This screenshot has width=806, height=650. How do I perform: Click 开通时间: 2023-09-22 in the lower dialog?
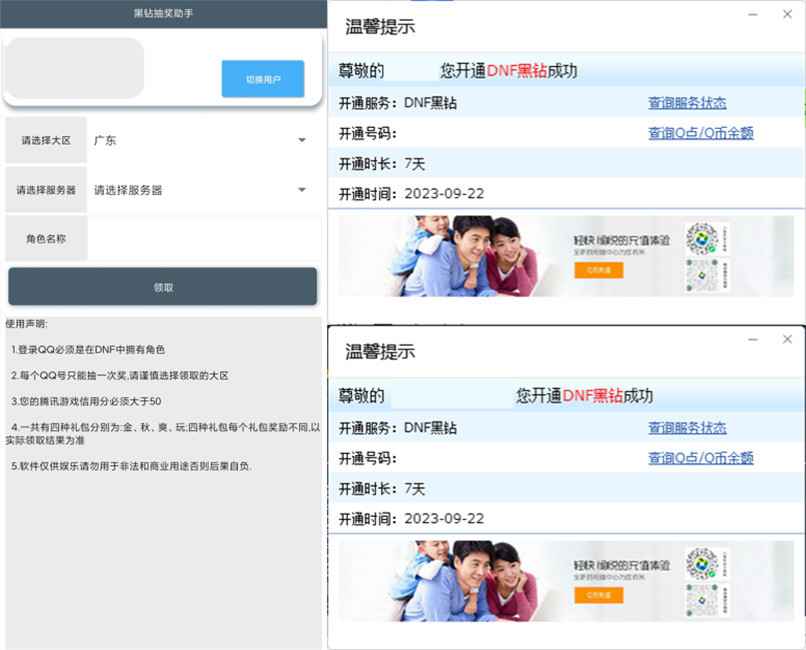[411, 518]
